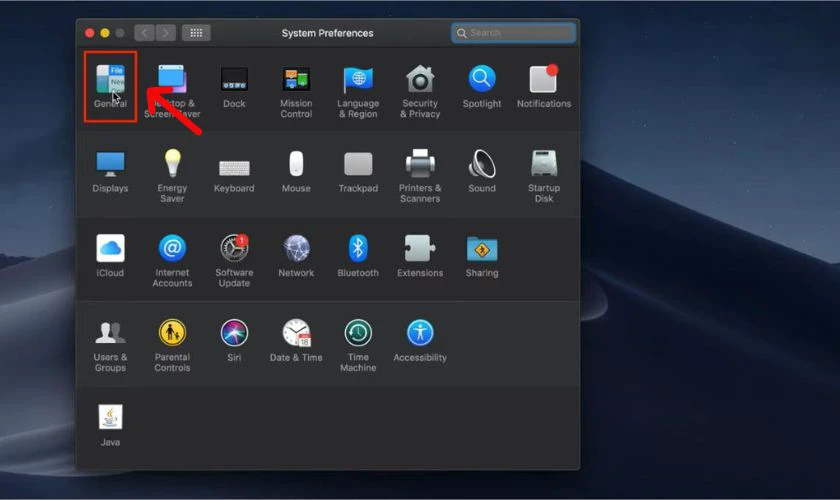Click the forward navigation arrow
840x500 pixels.
tap(166, 33)
